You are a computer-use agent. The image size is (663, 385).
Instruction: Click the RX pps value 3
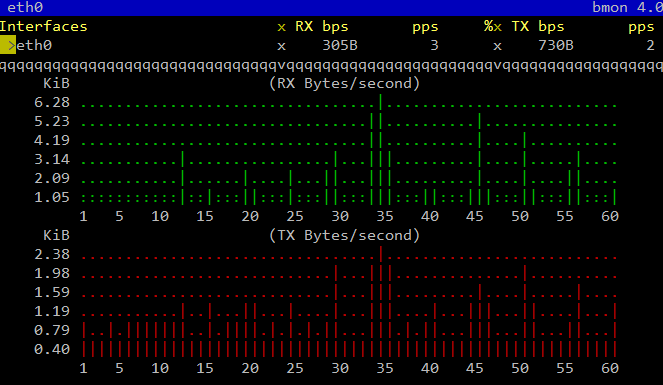(x=434, y=45)
